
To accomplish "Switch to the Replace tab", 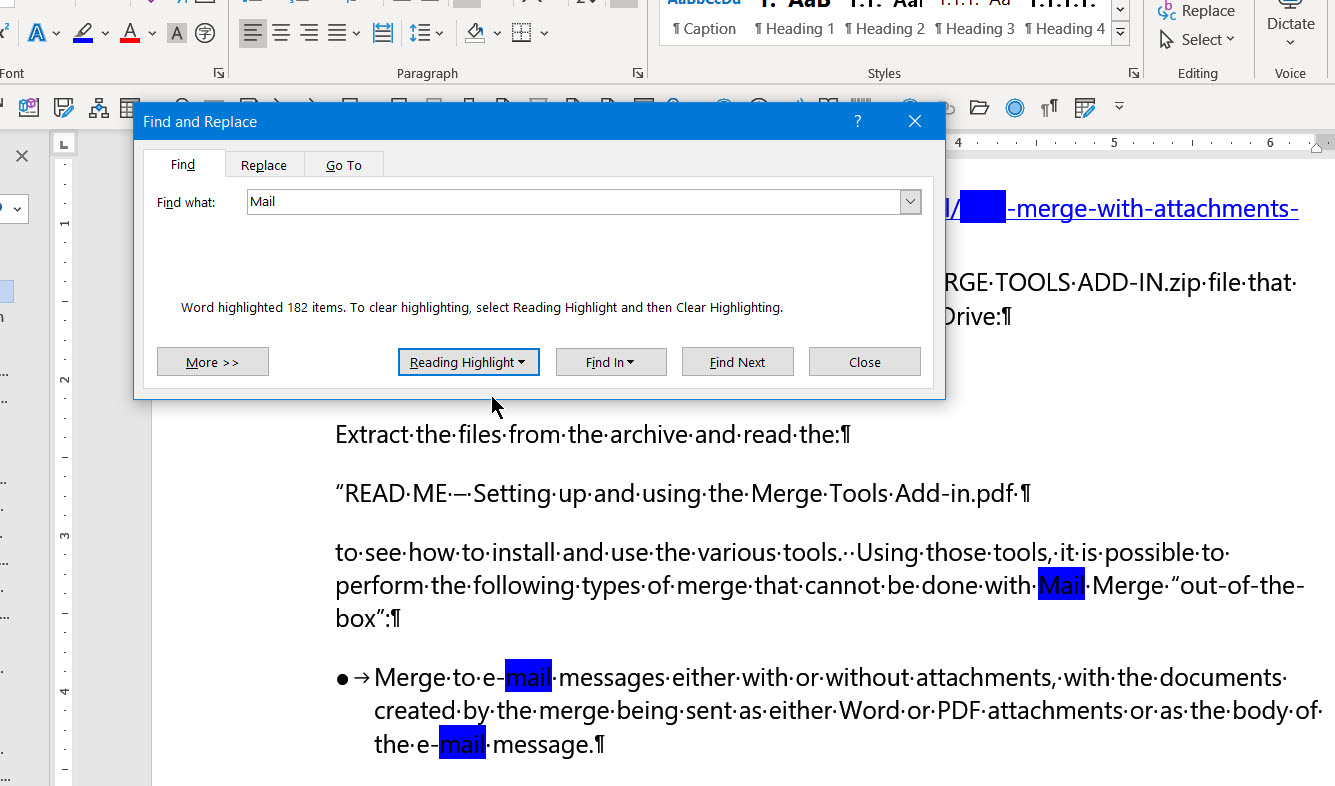I will pos(264,165).
